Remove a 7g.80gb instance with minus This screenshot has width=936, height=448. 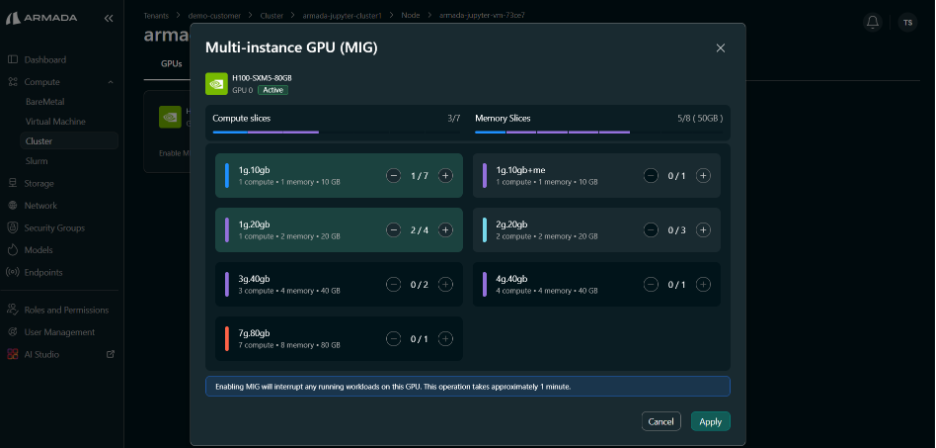coord(393,339)
